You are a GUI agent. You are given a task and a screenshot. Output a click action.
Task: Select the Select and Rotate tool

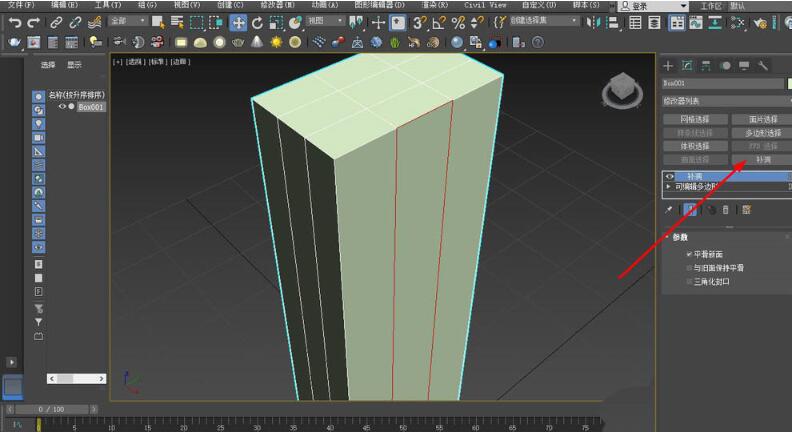(257, 23)
